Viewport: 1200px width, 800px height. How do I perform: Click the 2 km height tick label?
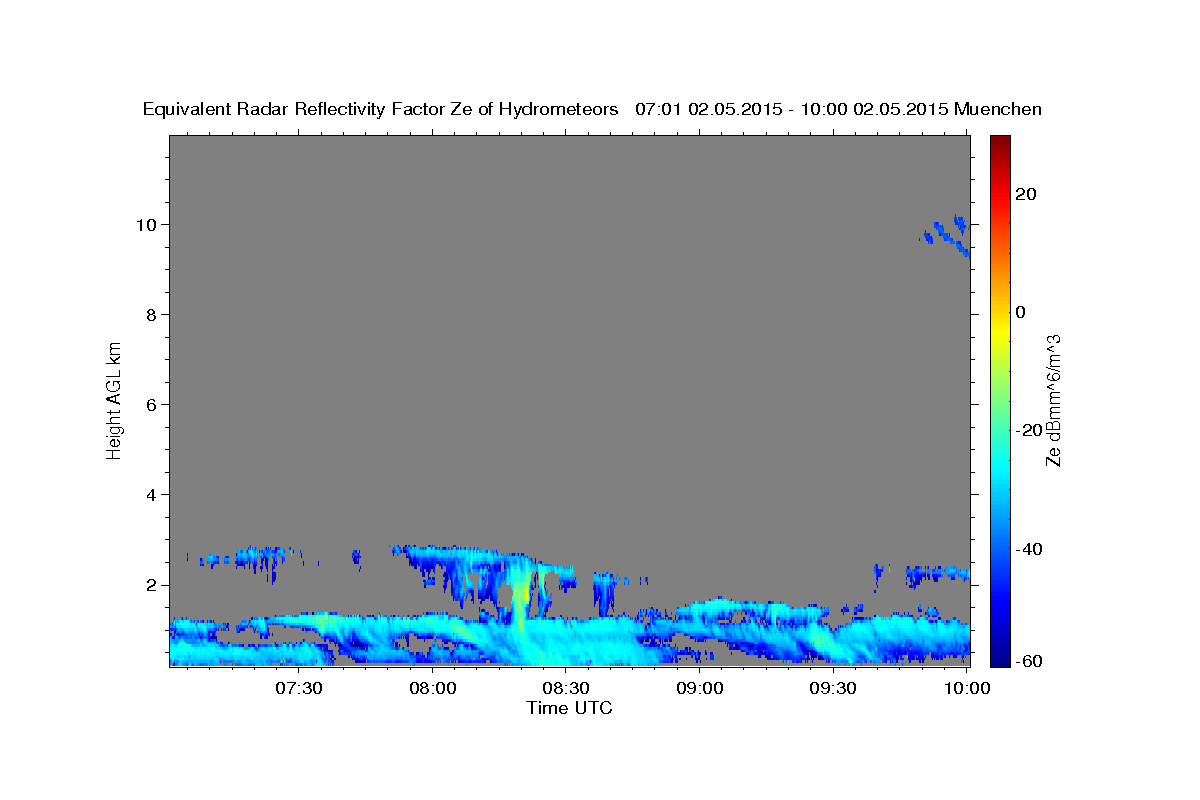(152, 584)
